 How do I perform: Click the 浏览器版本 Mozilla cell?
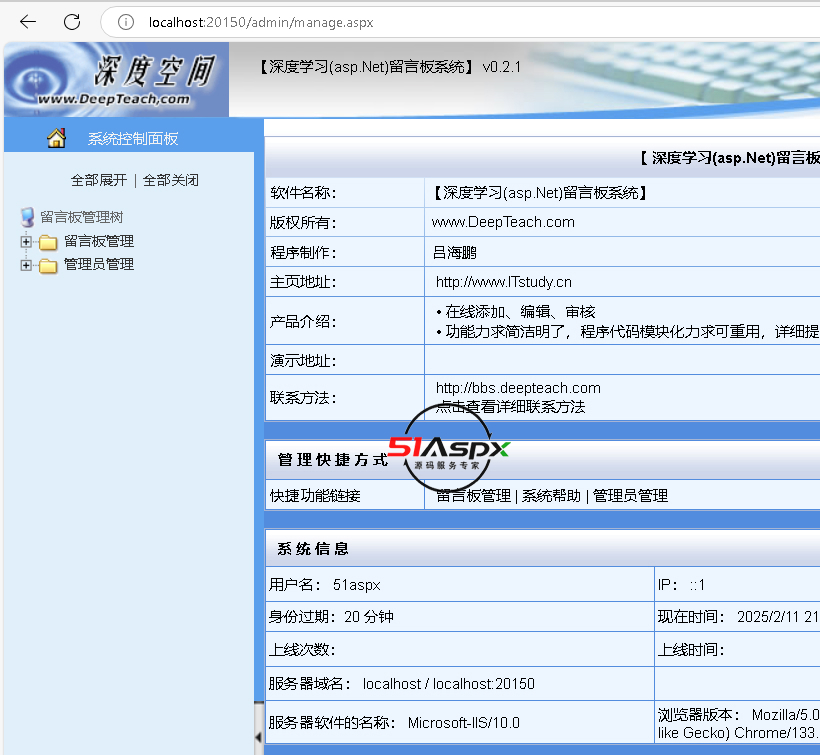[737, 723]
